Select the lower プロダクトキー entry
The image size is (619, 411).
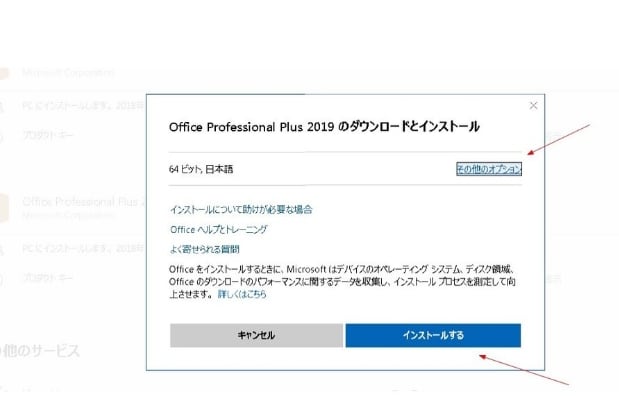pos(48,278)
